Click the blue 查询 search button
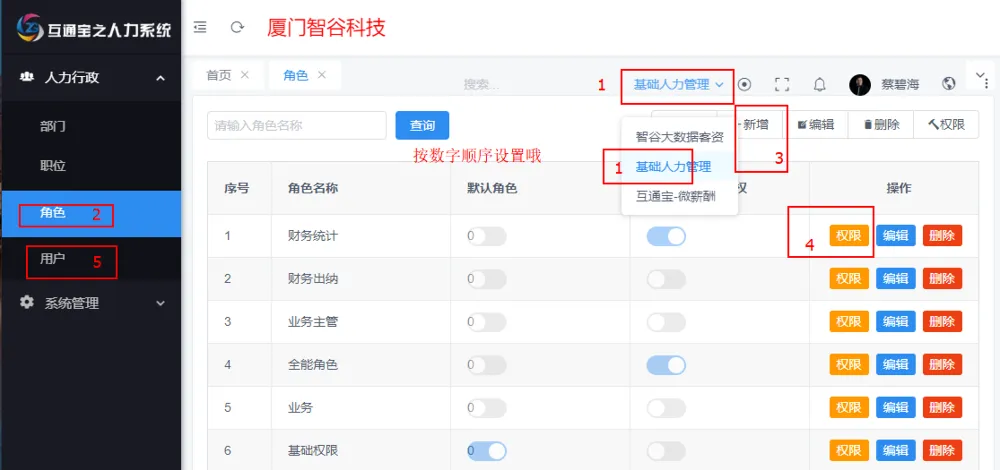Viewport: 1000px width, 470px height. 422,125
